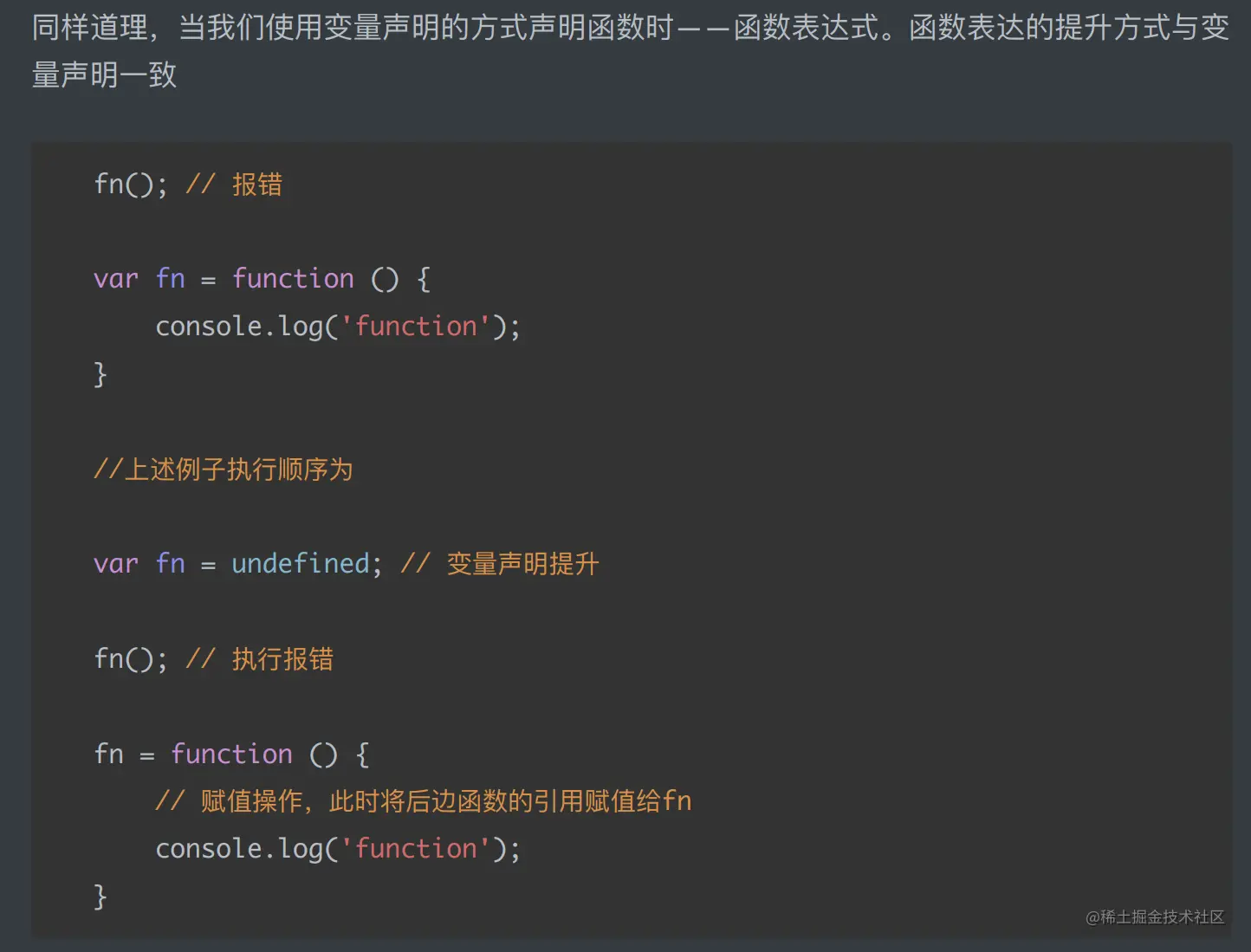Click the final closing brace of the code block
This screenshot has width=1251, height=952.
coord(100,897)
